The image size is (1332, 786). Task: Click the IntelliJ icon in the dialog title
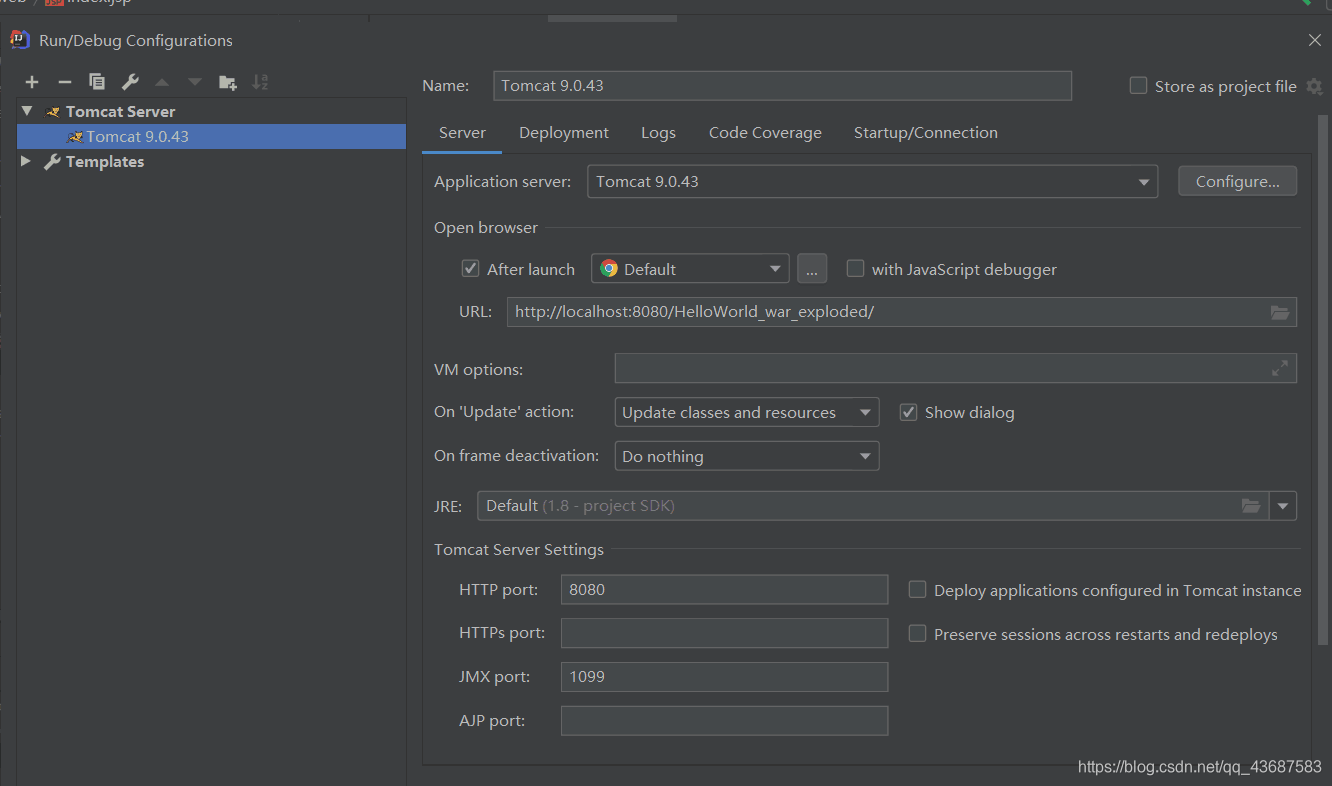[x=19, y=40]
